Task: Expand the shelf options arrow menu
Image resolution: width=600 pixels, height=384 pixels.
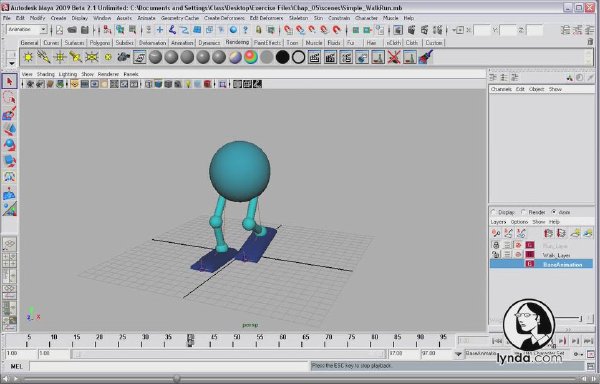Action: pyautogui.click(x=11, y=63)
